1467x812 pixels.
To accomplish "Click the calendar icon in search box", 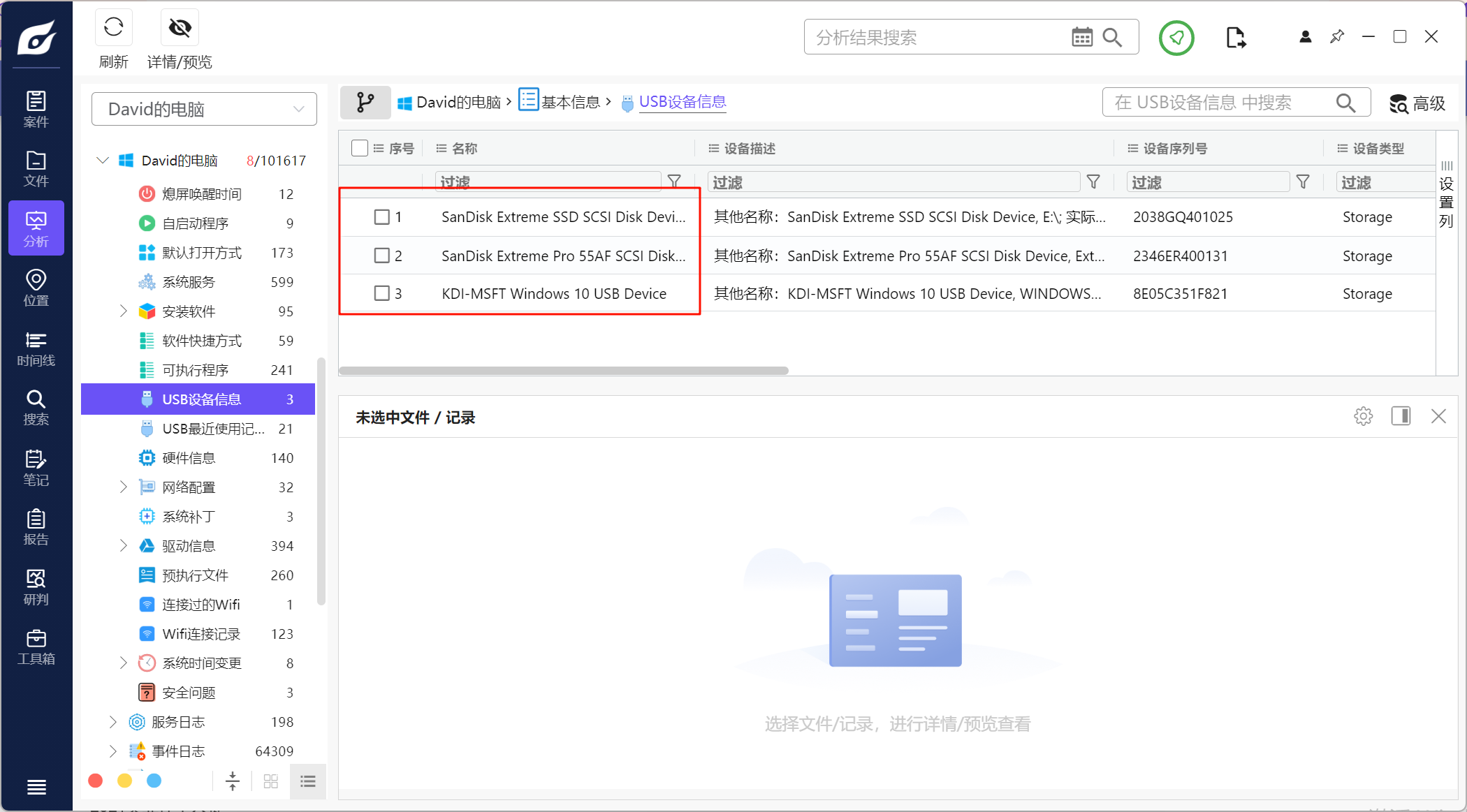I will [1081, 37].
